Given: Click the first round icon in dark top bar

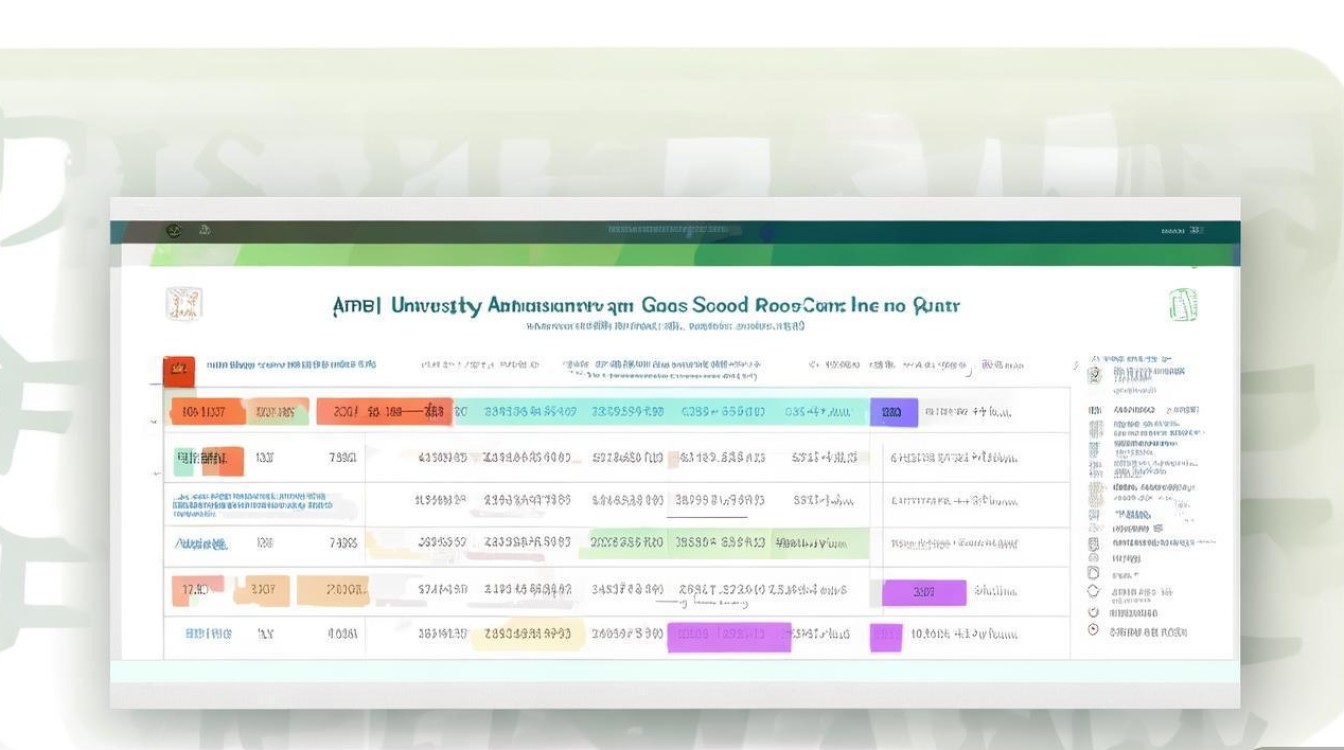Looking at the screenshot, I should pyautogui.click(x=174, y=231).
